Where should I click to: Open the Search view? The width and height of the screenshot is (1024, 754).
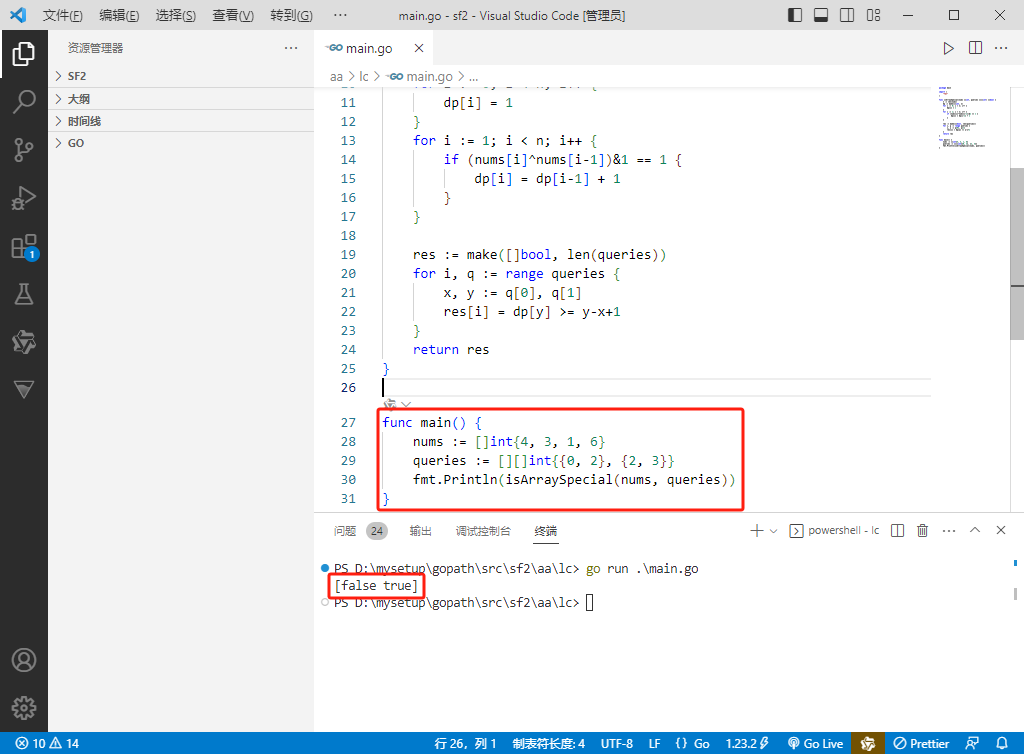point(24,102)
